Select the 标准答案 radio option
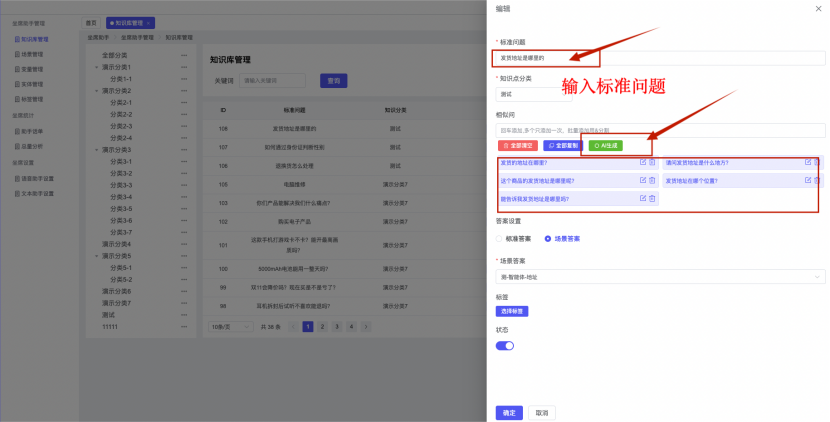The width and height of the screenshot is (830, 422). pos(500,238)
